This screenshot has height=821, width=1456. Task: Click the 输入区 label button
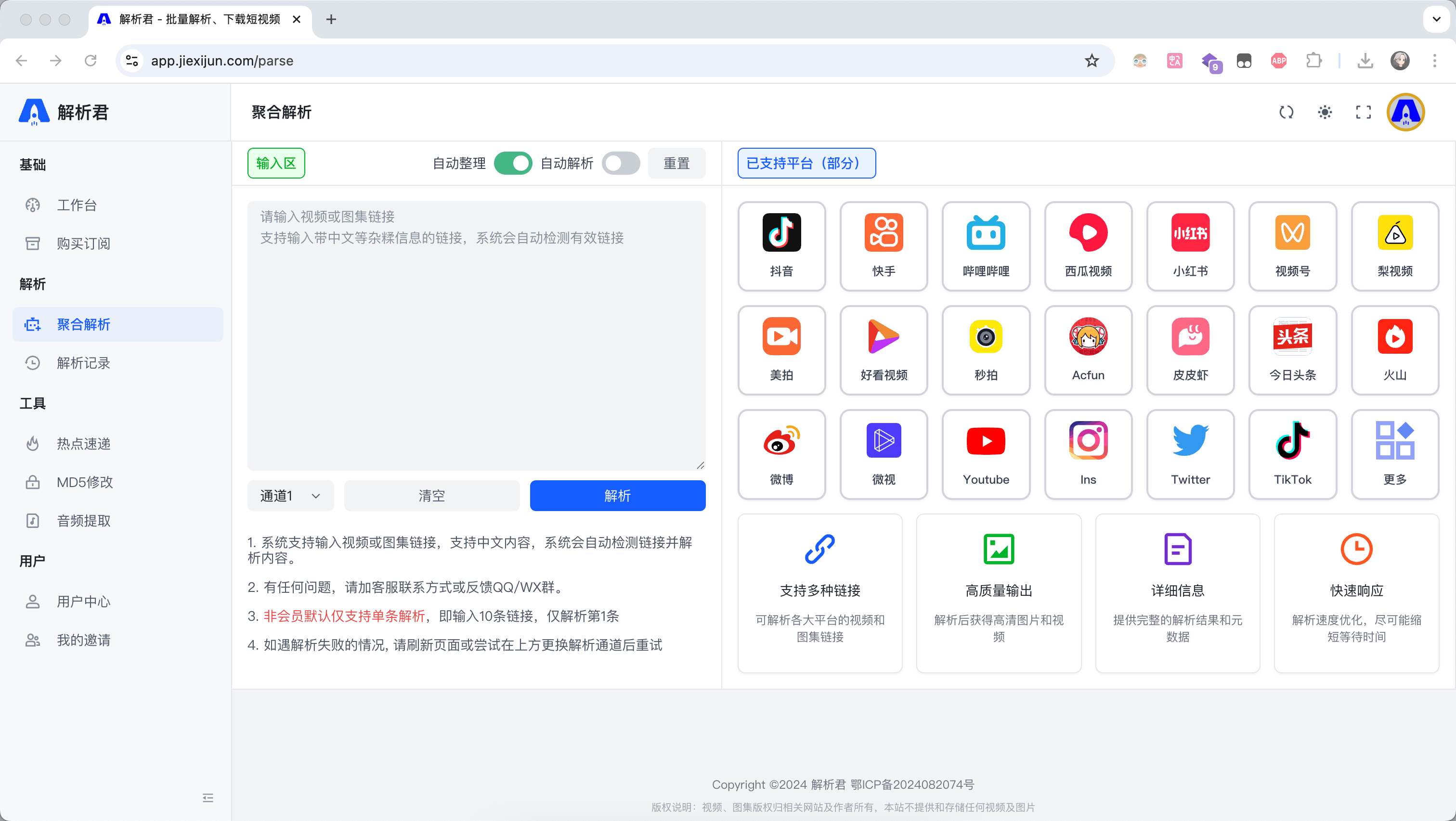pyautogui.click(x=276, y=163)
